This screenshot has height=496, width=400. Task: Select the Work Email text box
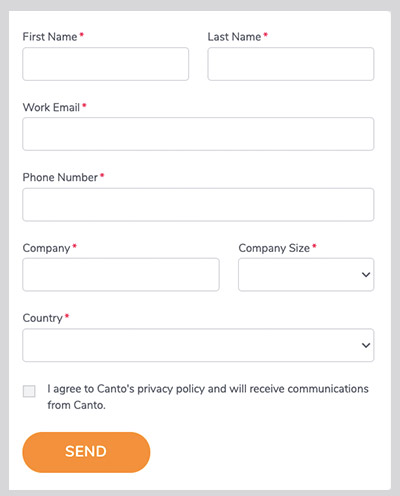198,134
